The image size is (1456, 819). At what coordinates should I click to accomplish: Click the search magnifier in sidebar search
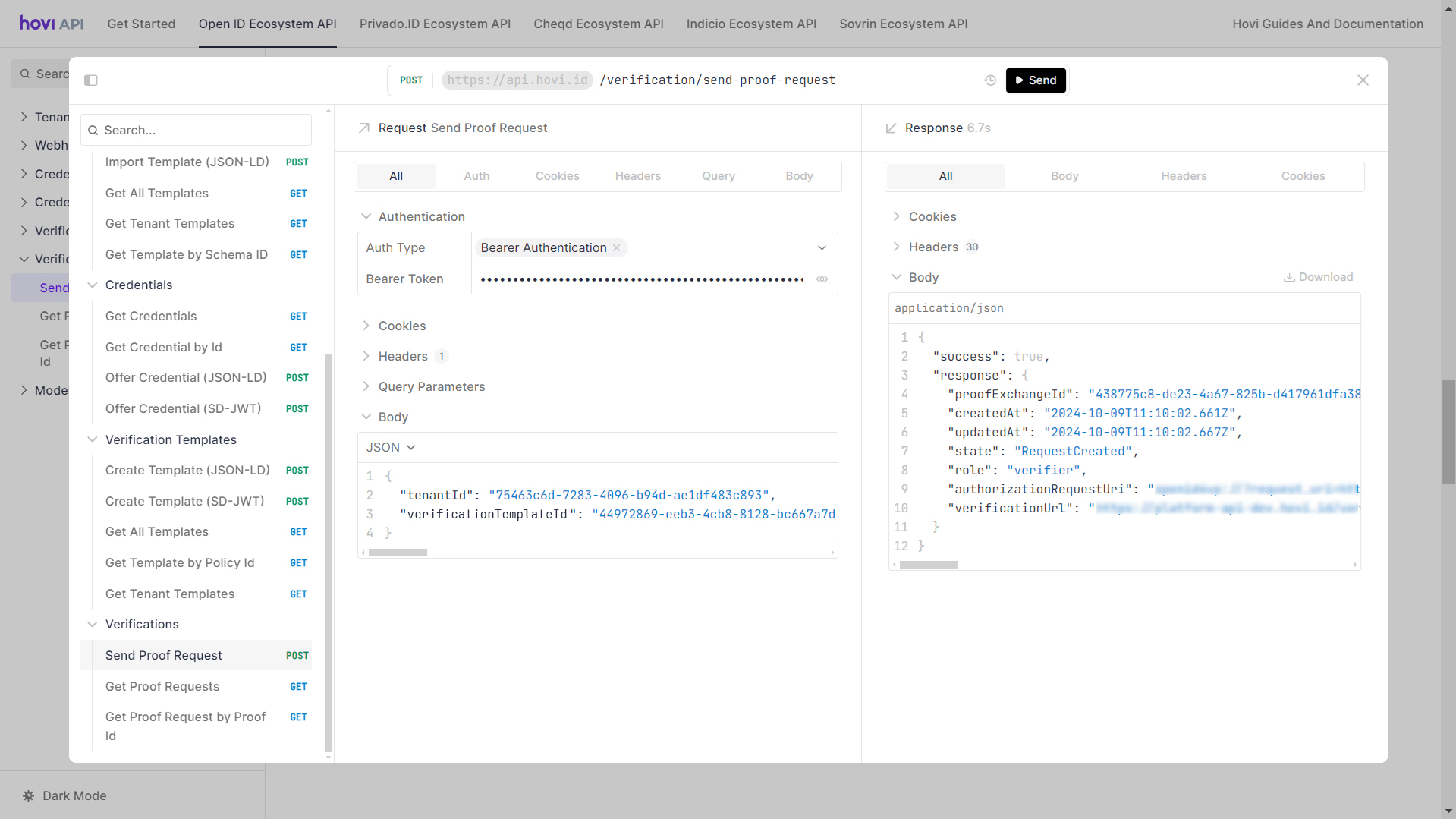93,131
